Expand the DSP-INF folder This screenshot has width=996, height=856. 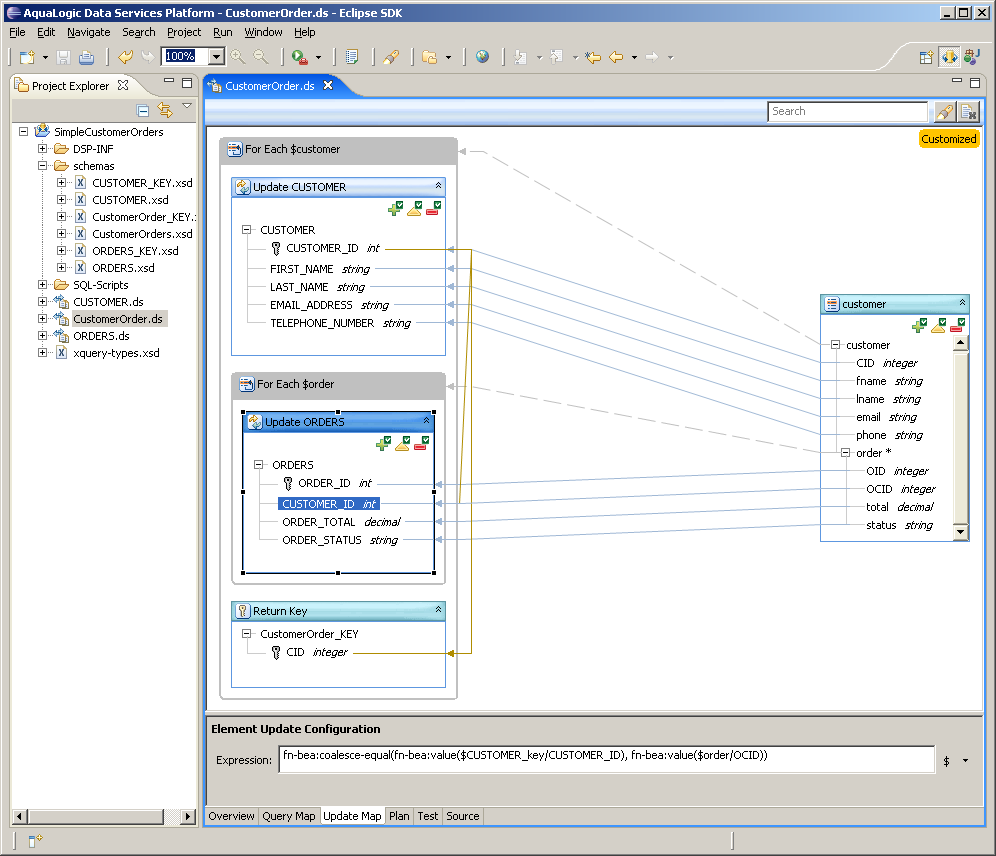(x=42, y=149)
